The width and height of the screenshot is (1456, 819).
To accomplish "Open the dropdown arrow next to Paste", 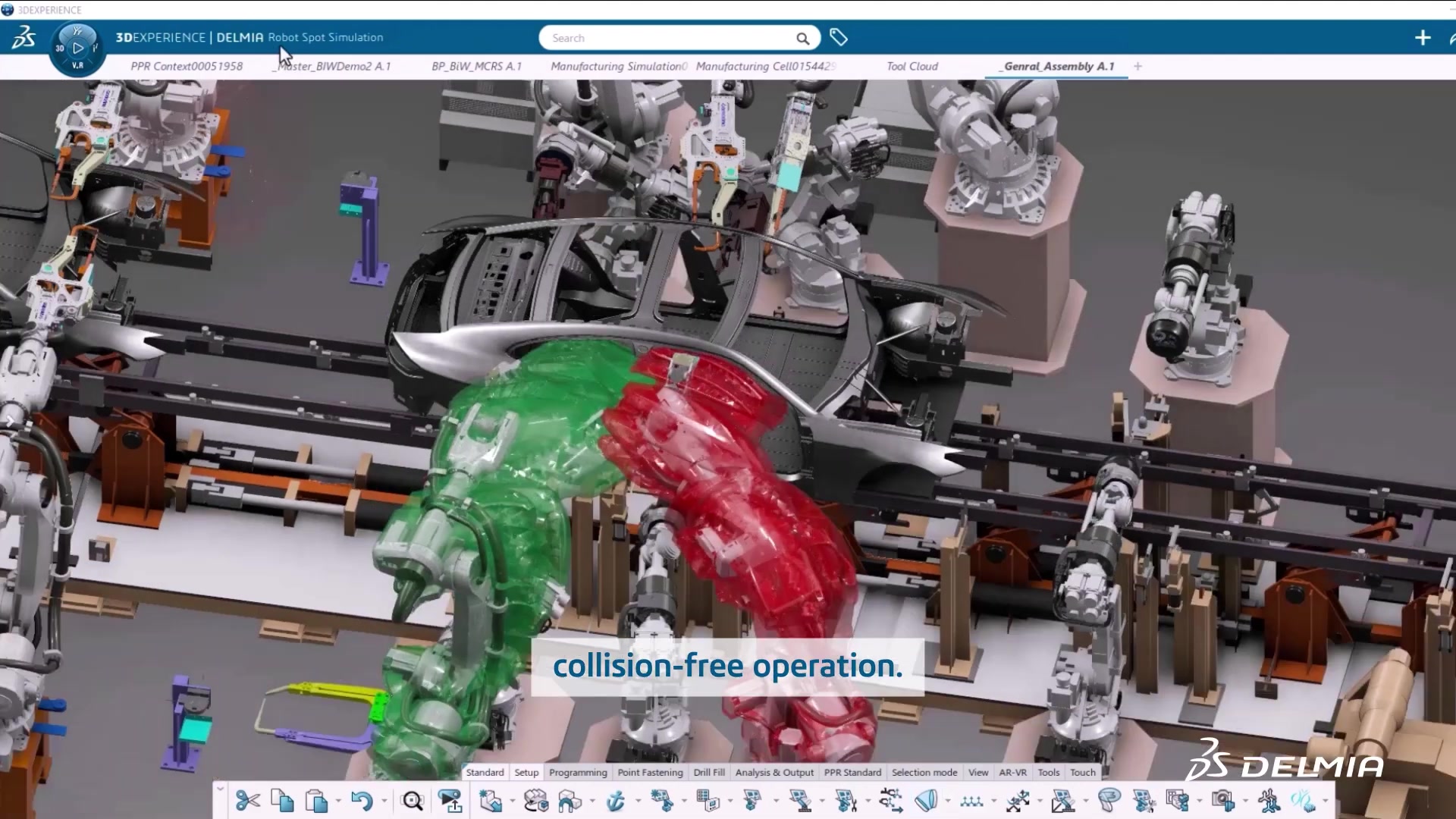I will coord(338,801).
